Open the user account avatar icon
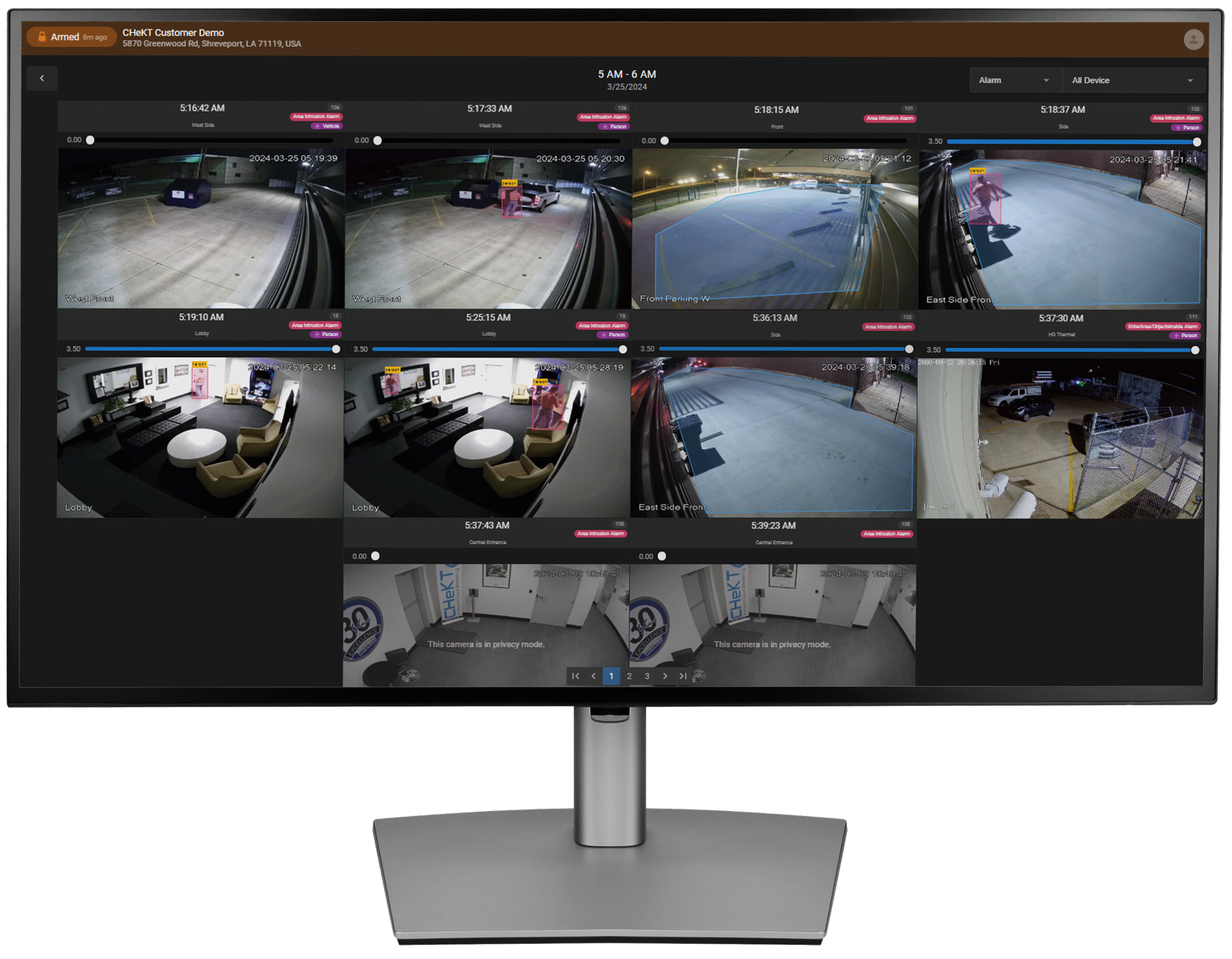The image size is (1232, 959). point(1193,40)
